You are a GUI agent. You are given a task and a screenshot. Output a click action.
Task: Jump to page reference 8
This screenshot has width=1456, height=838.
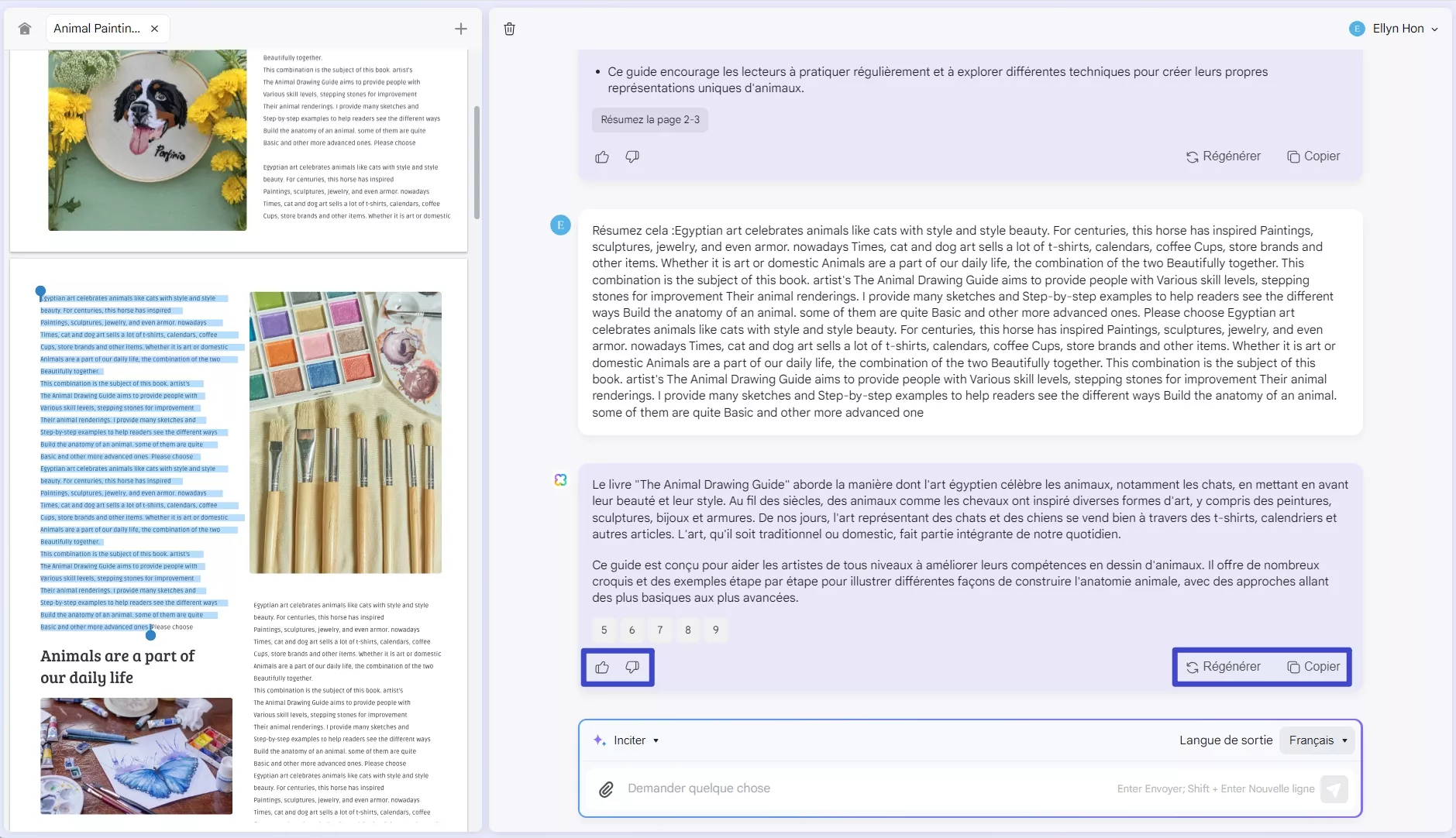(688, 630)
